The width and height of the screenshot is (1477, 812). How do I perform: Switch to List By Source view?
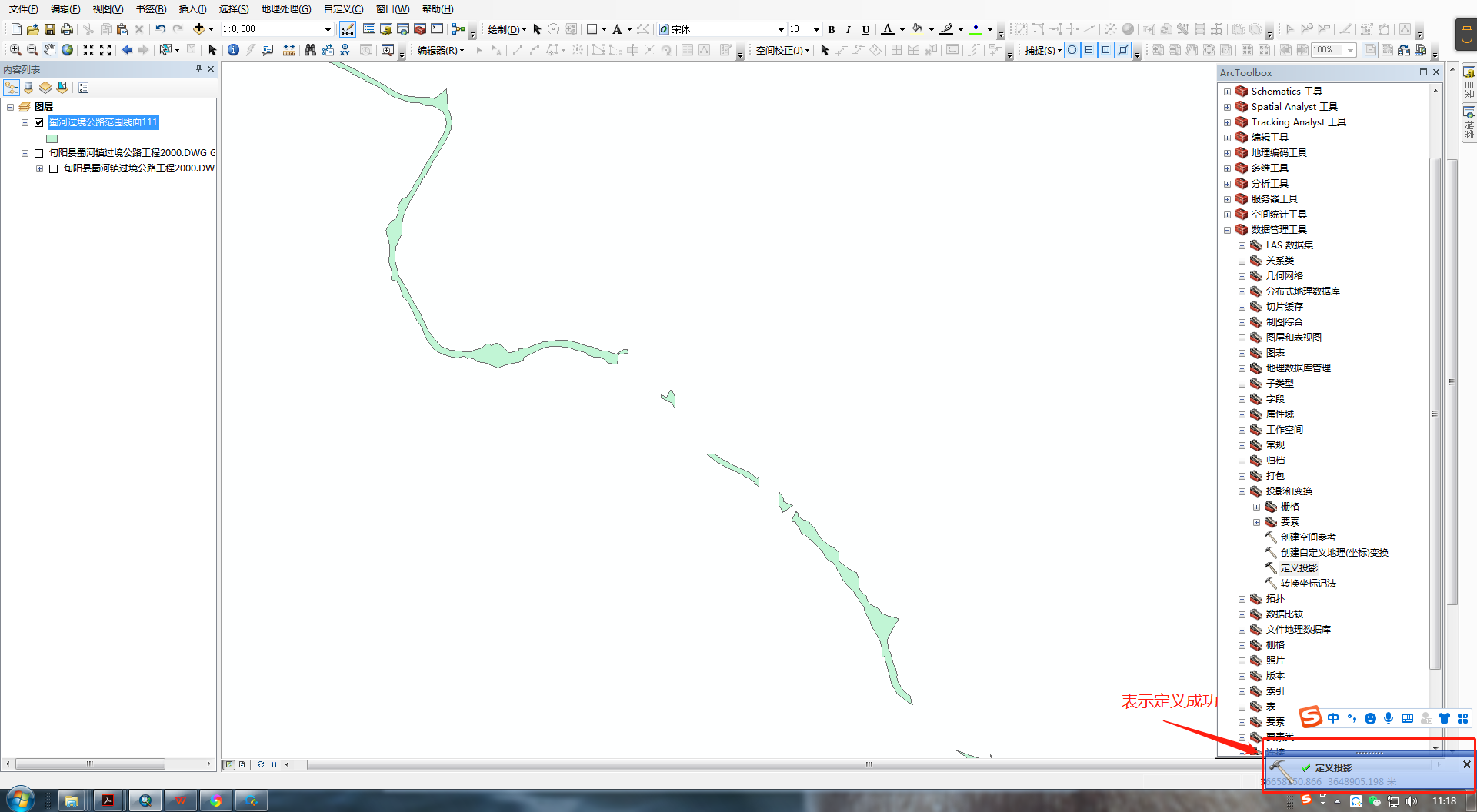tap(28, 88)
